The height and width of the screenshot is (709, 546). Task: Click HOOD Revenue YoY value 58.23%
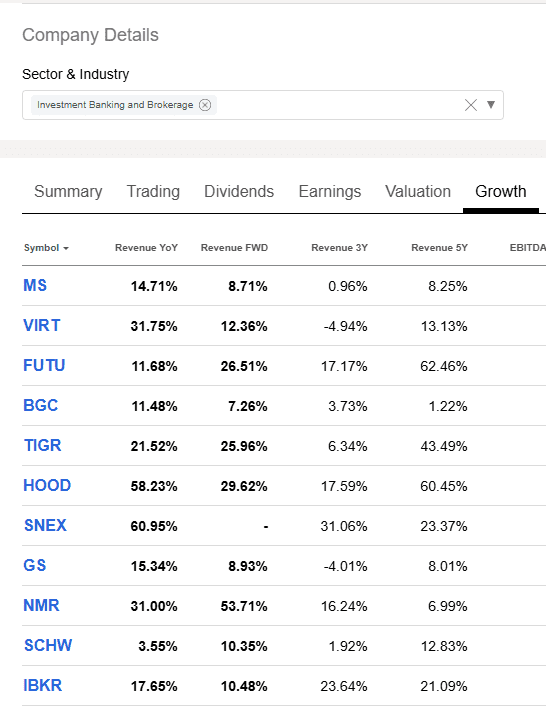[154, 486]
